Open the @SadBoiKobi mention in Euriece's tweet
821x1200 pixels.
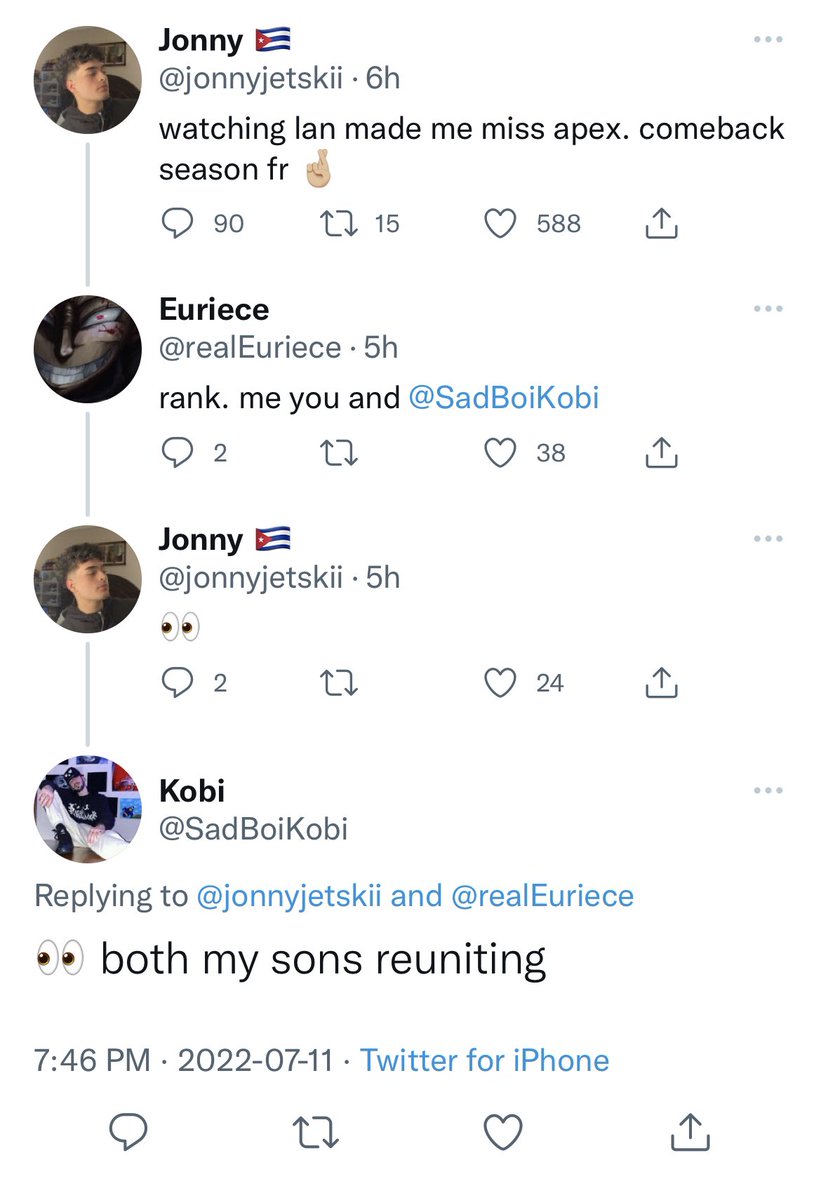click(x=504, y=398)
